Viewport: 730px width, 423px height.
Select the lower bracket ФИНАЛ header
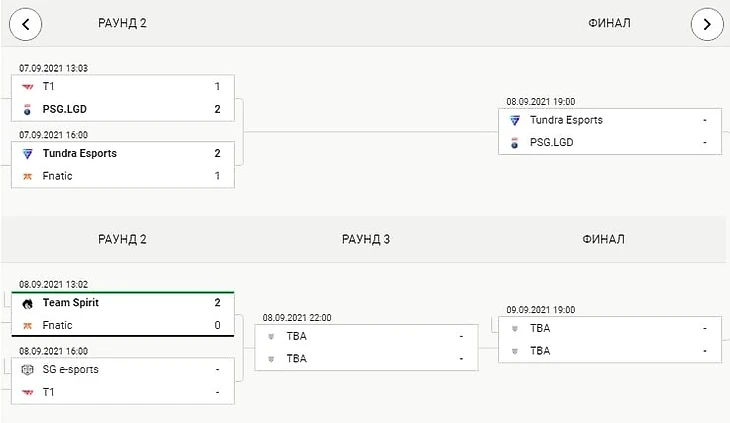click(603, 240)
